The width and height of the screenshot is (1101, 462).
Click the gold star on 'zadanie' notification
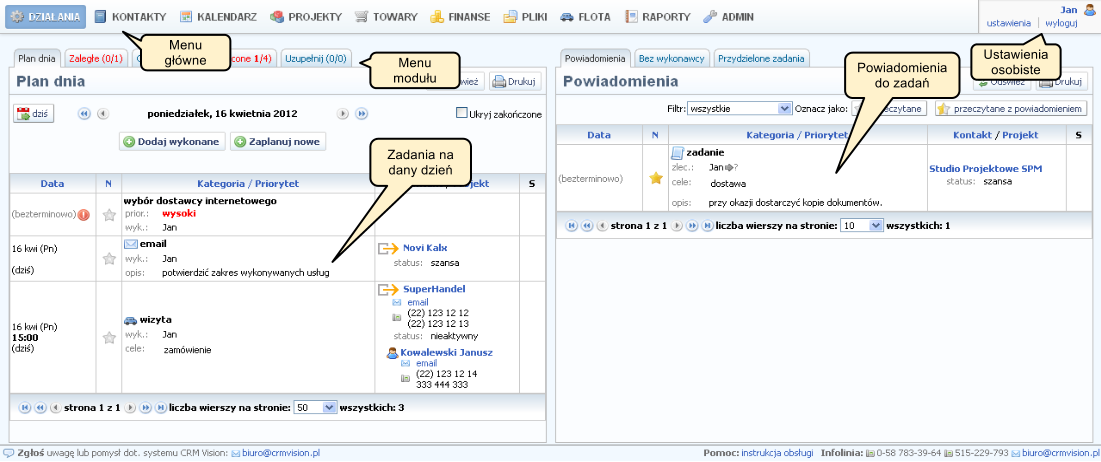655,178
